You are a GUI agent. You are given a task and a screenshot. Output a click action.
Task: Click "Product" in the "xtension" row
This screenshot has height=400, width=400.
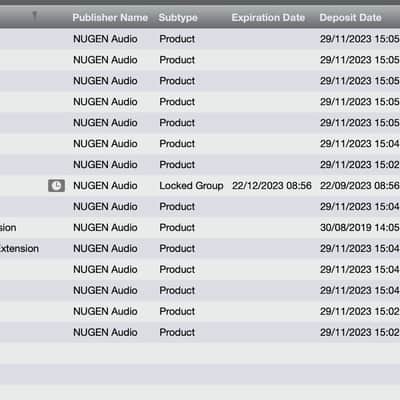177,249
